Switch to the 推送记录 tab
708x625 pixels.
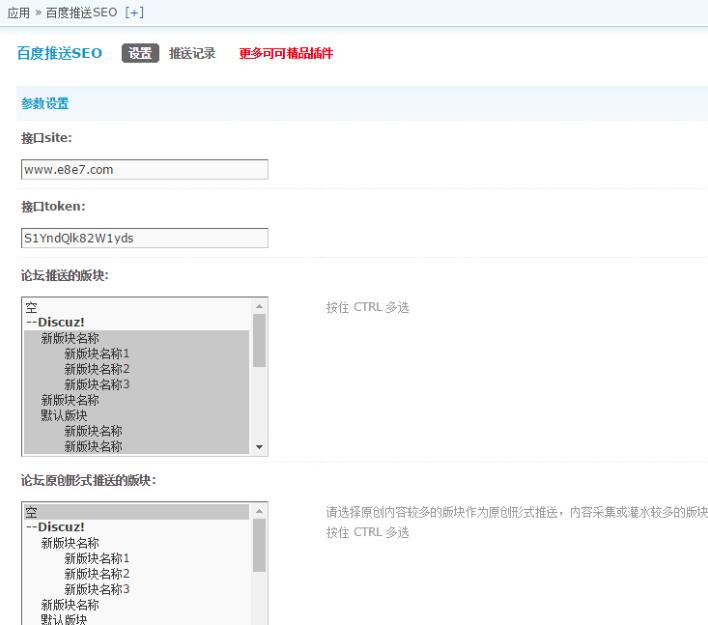pos(192,53)
